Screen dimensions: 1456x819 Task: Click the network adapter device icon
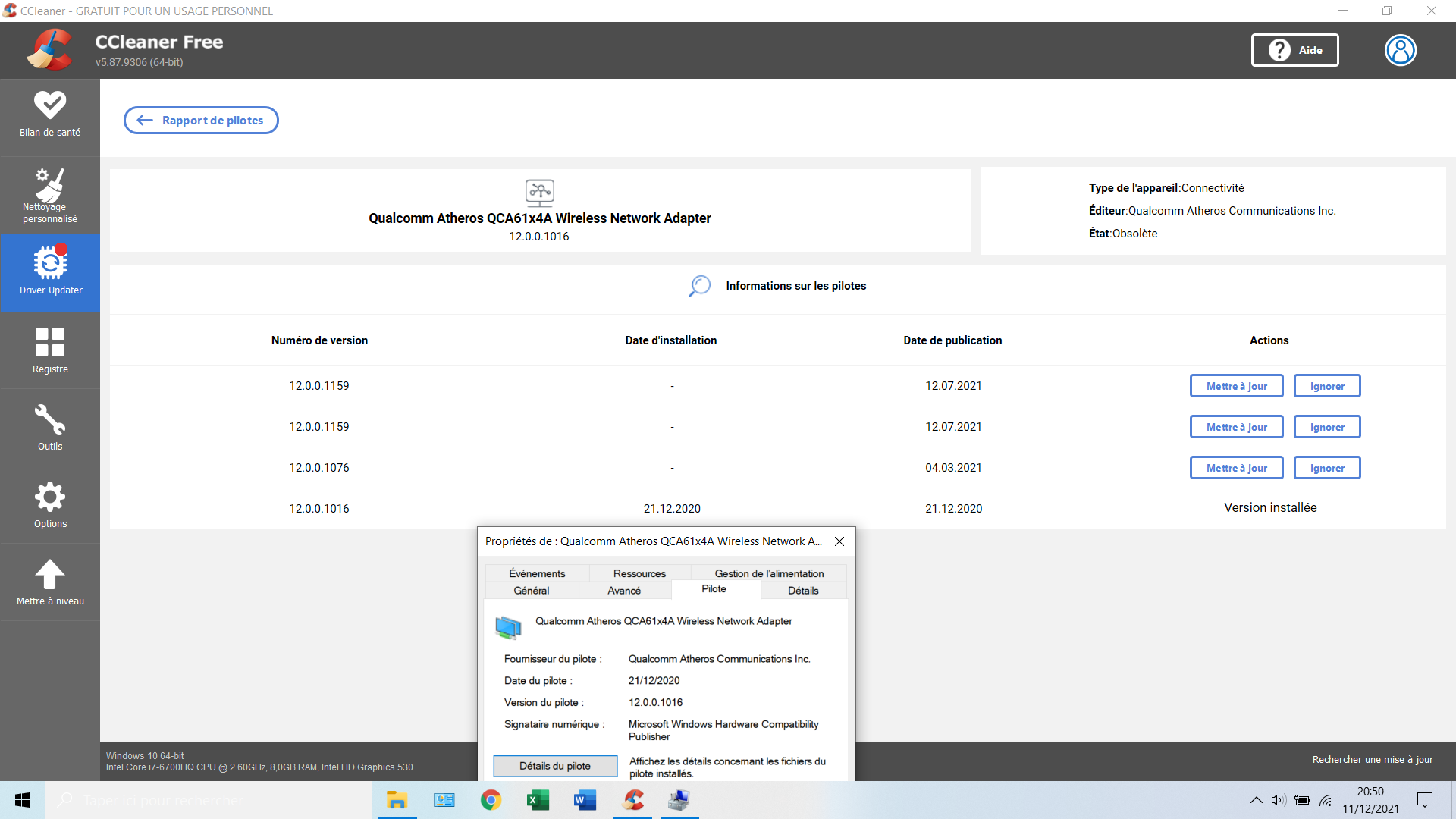pyautogui.click(x=540, y=193)
